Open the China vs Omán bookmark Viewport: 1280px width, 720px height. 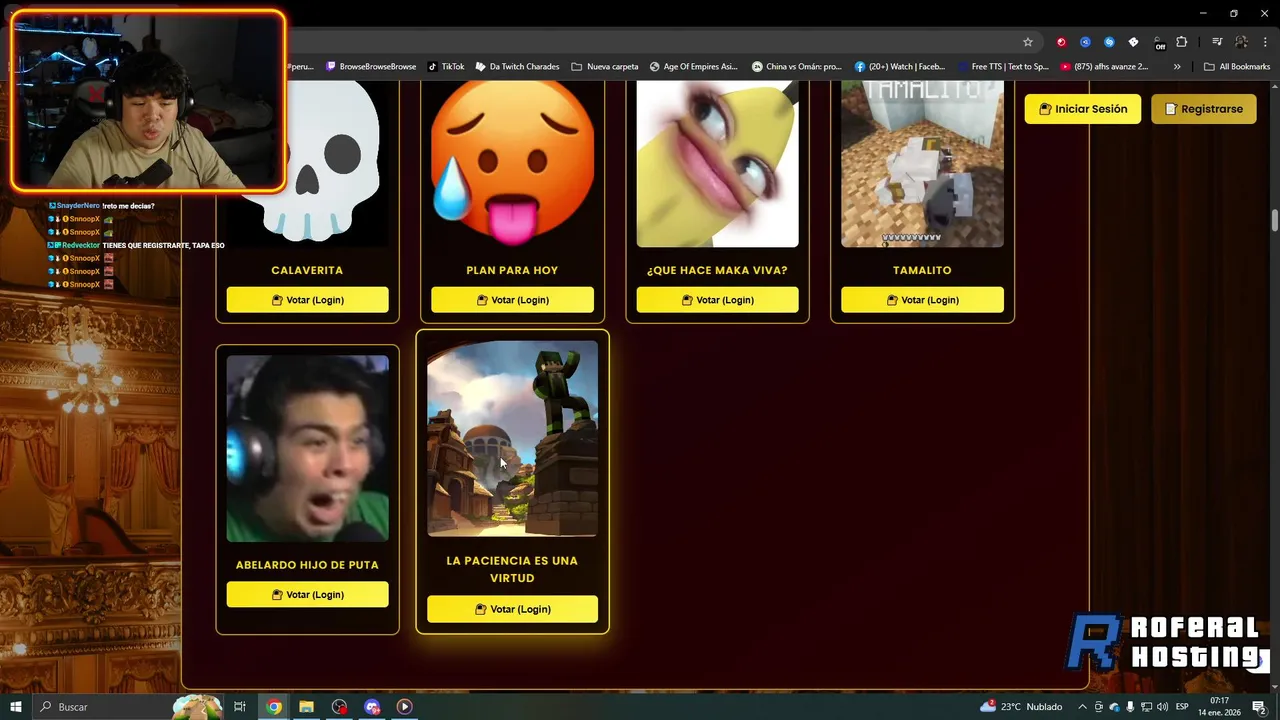[x=797, y=67]
